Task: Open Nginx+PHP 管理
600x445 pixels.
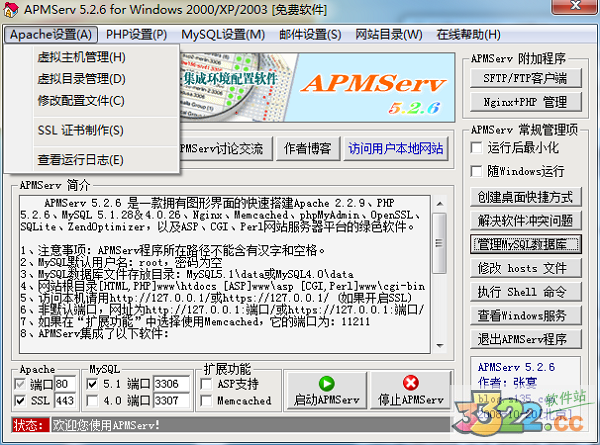Action: (525, 102)
